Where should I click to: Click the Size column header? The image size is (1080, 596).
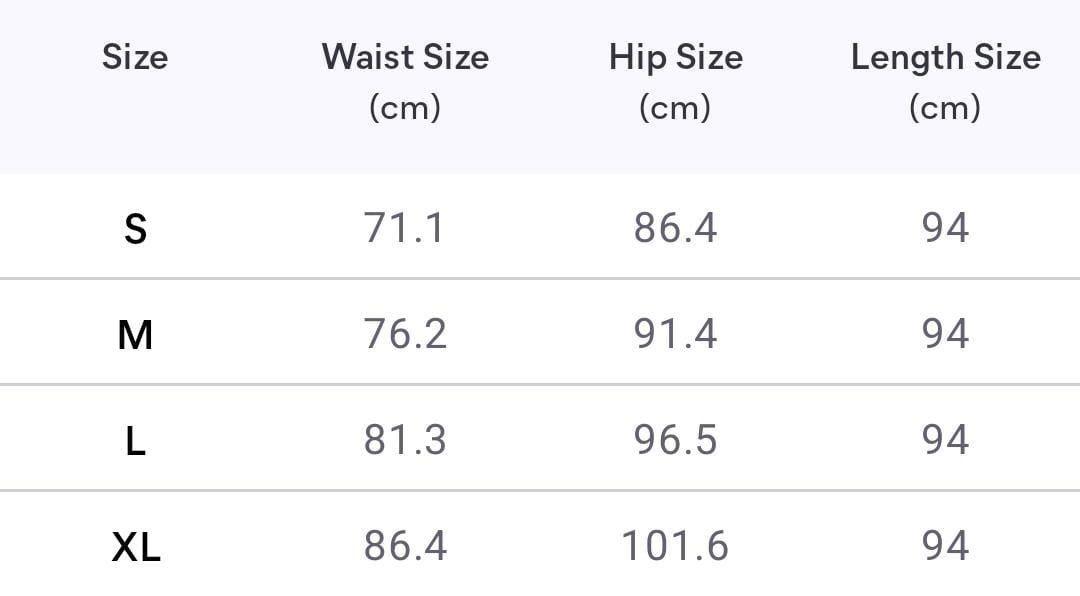point(135,58)
